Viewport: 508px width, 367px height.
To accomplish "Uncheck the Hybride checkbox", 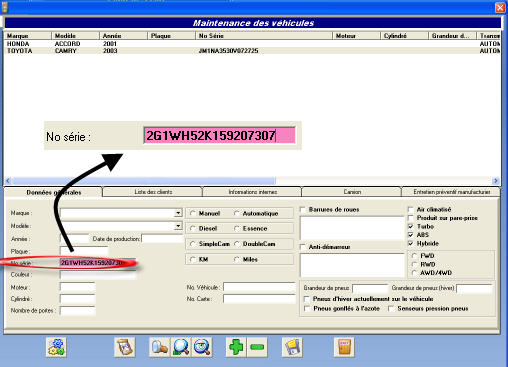I will [x=411, y=243].
